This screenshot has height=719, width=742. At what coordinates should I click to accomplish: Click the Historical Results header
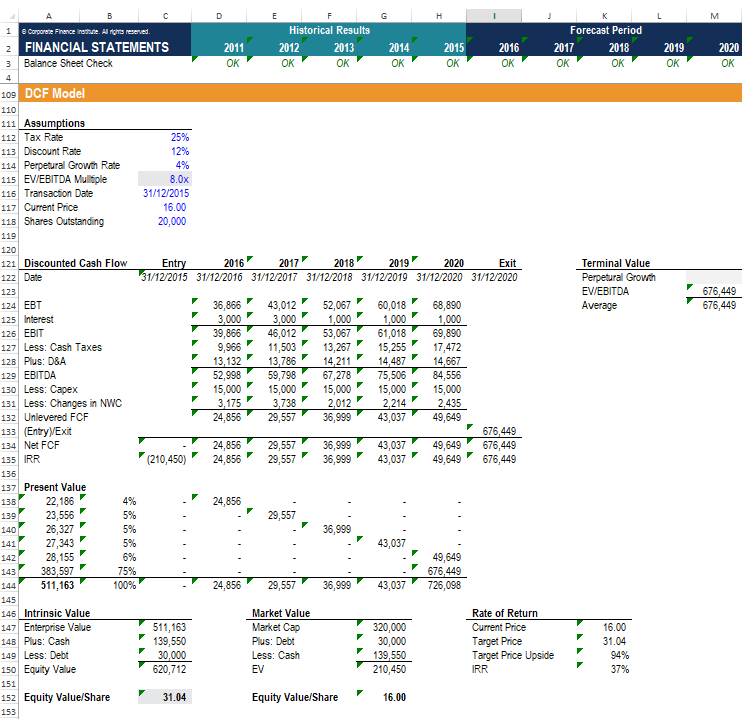(x=329, y=30)
